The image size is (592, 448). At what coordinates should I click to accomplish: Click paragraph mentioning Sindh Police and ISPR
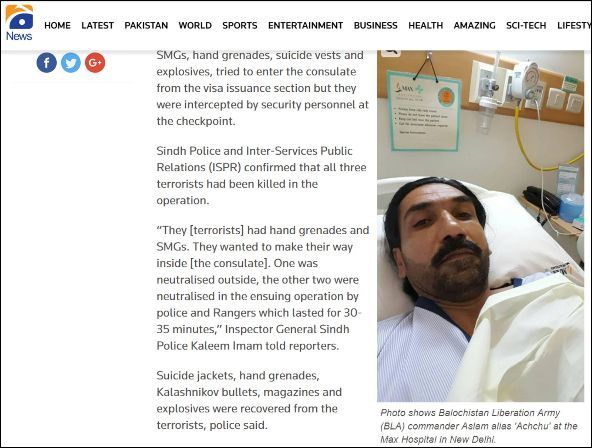click(261, 176)
